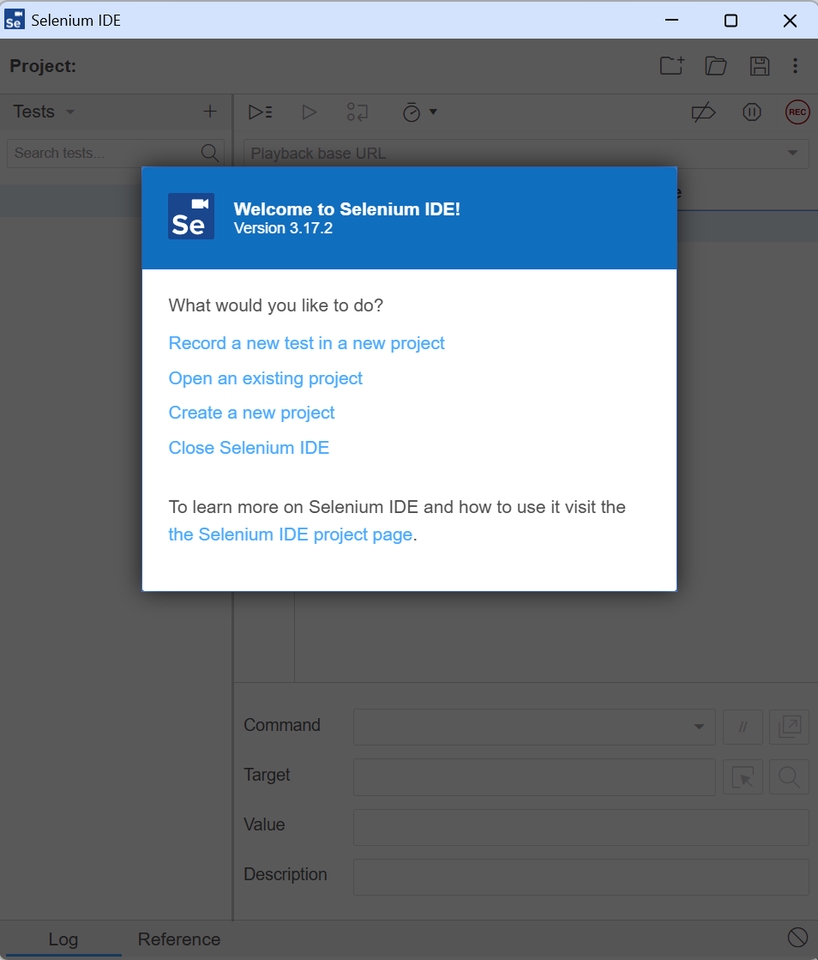Click Record a new test in a new project
818x960 pixels.
[x=306, y=343]
